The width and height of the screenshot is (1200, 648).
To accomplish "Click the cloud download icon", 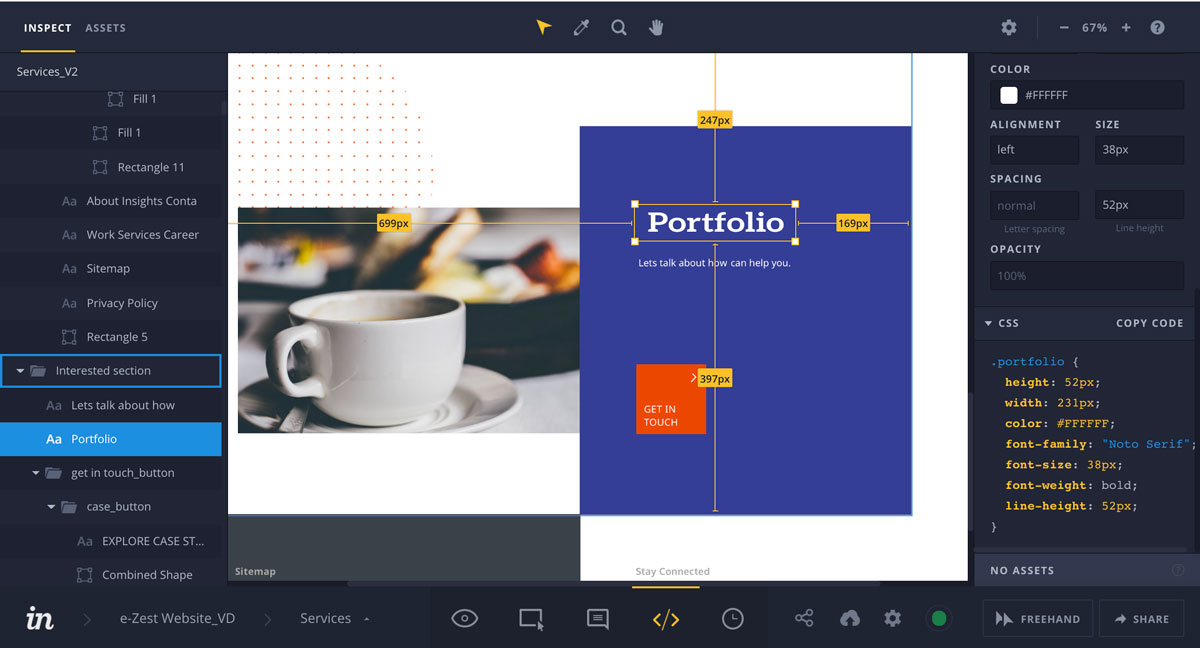I will pyautogui.click(x=849, y=619).
